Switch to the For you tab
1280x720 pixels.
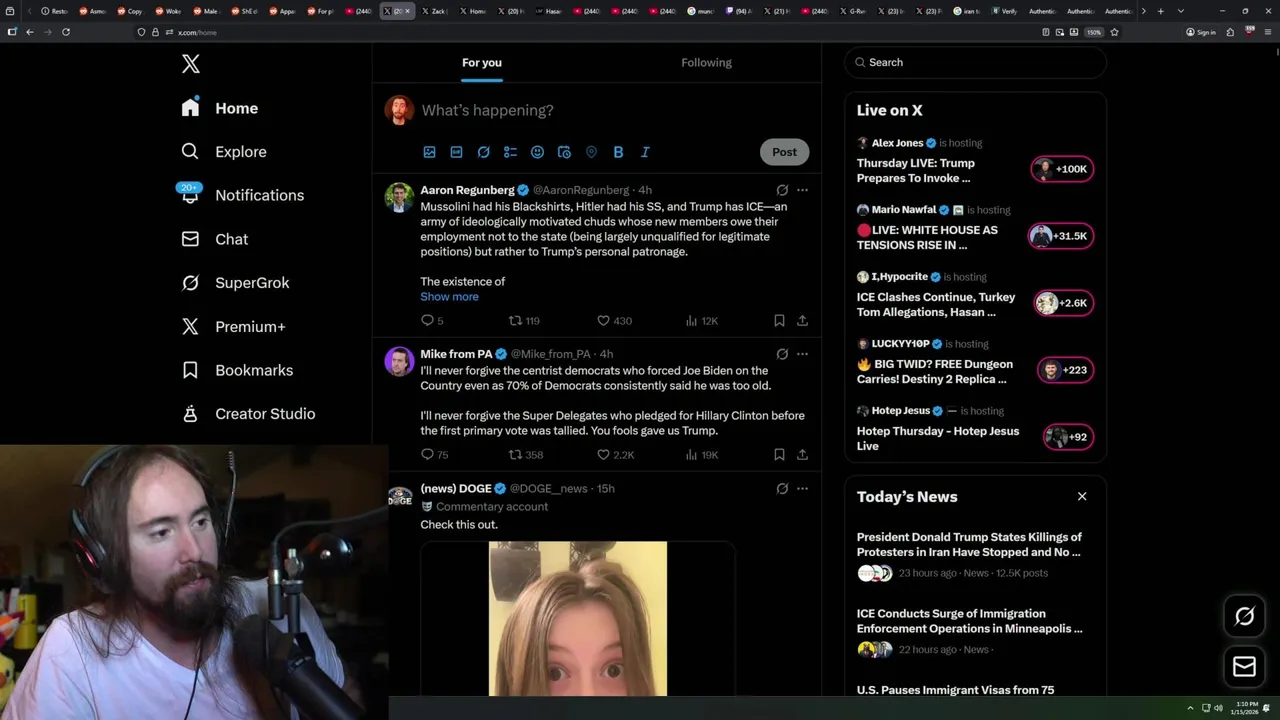coord(482,63)
